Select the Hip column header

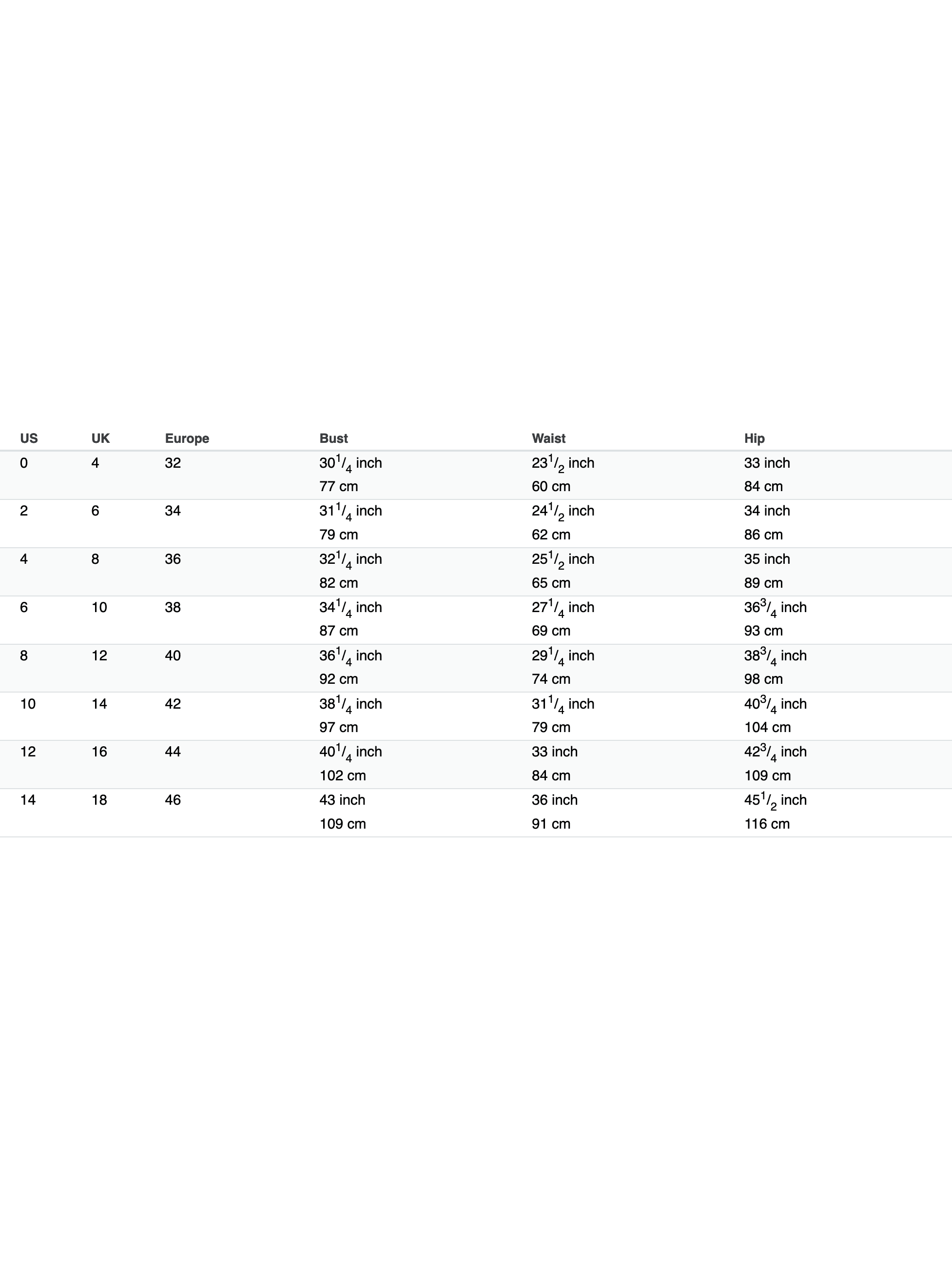pyautogui.click(x=754, y=438)
